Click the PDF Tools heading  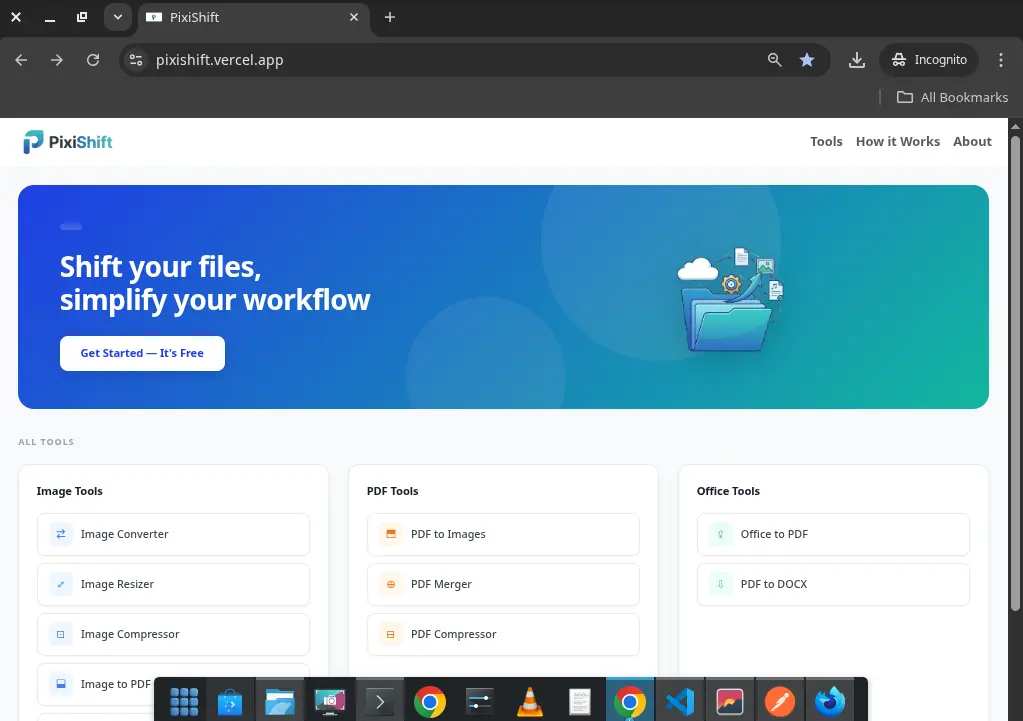[392, 491]
